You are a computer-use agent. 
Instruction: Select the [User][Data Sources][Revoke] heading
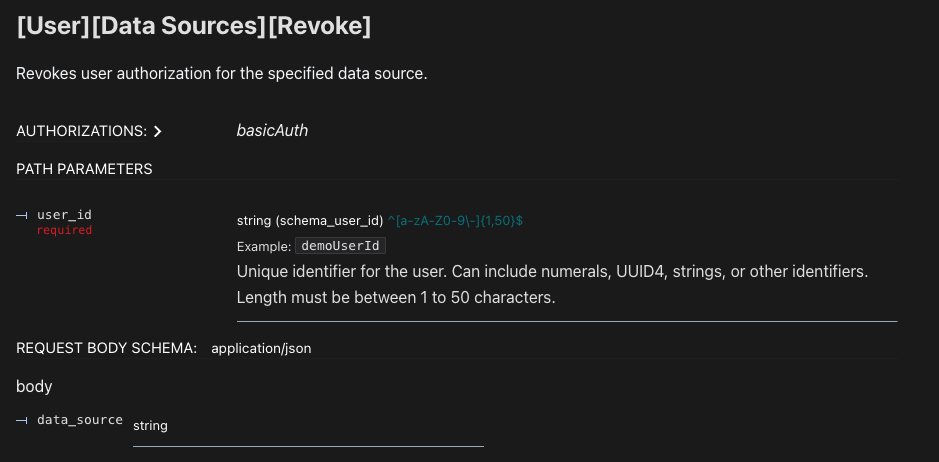click(x=194, y=27)
